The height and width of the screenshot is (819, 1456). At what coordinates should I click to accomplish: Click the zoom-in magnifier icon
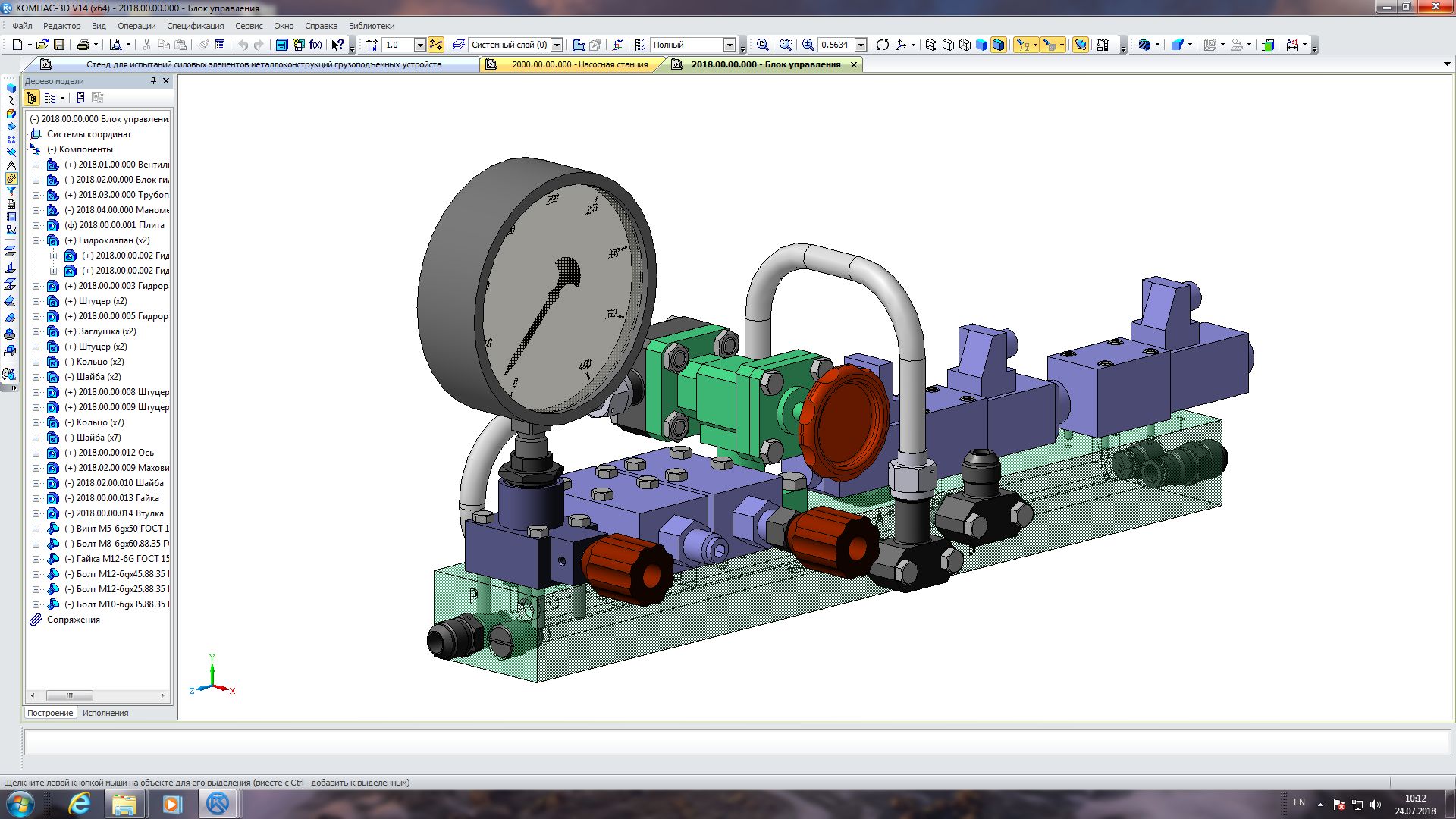tap(808, 45)
